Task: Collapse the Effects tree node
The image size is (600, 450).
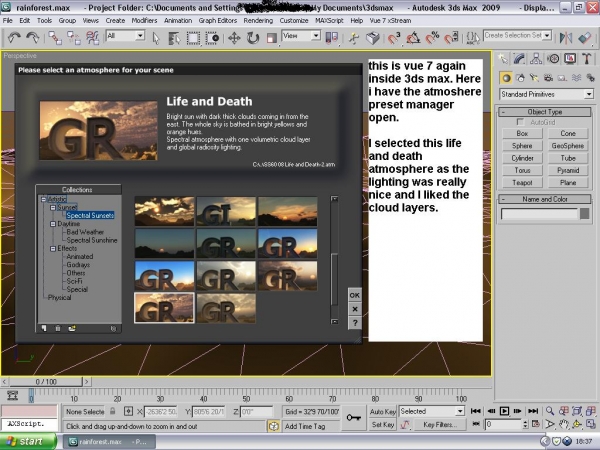Action: coord(53,249)
